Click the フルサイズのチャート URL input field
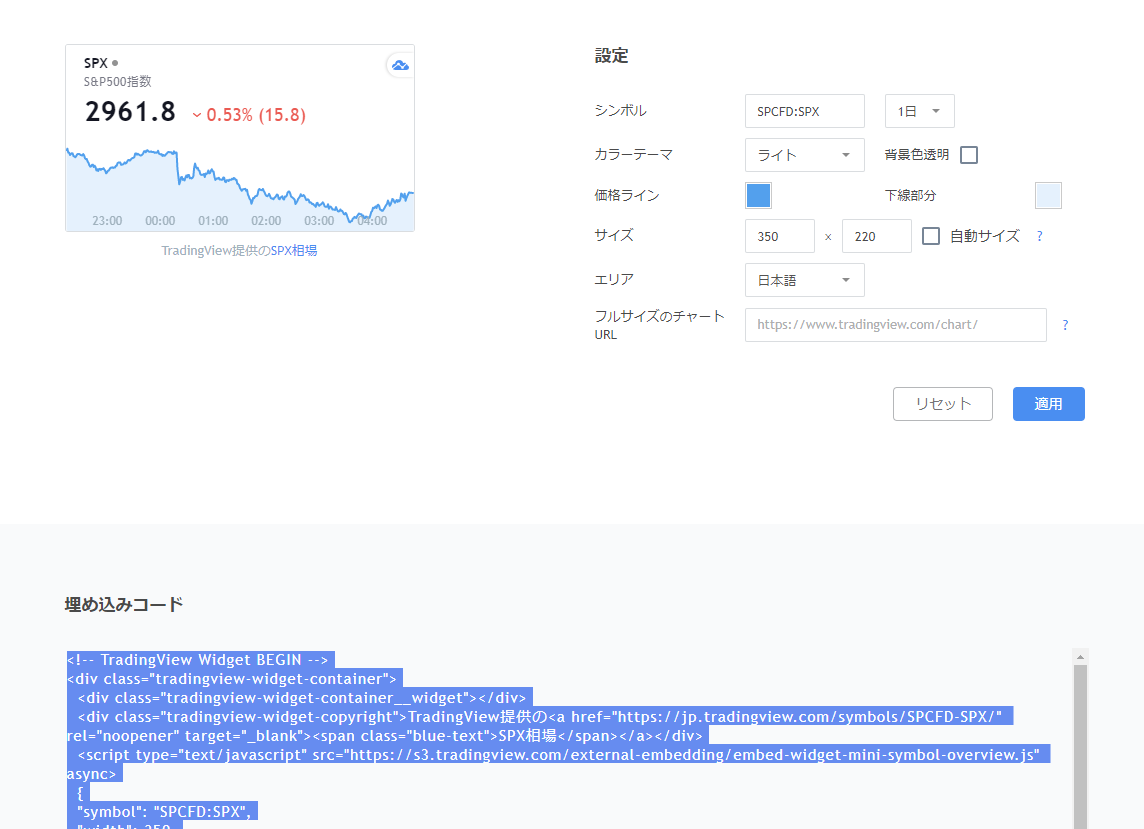 tap(895, 325)
